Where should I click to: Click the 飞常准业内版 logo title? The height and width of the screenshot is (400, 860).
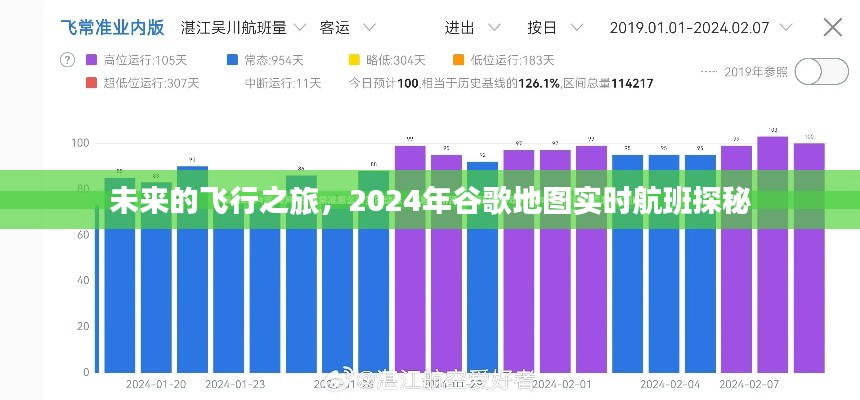click(112, 27)
